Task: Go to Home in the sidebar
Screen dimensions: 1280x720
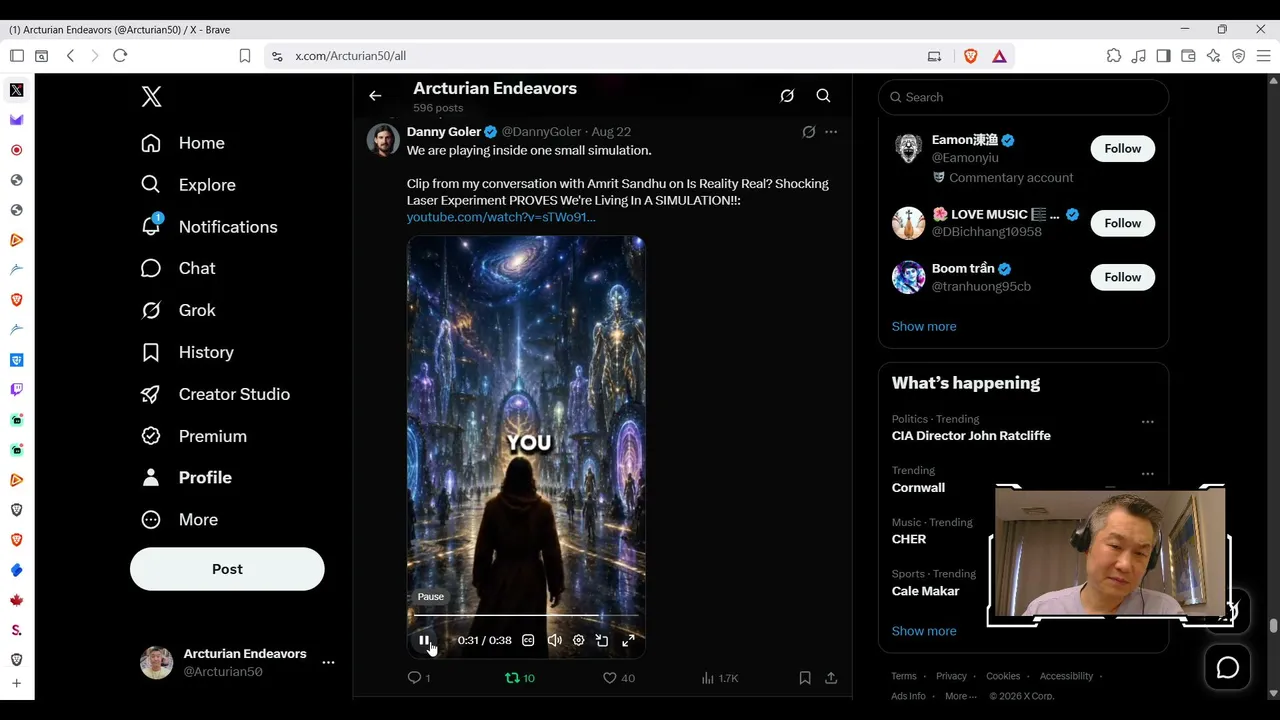Action: (x=183, y=143)
